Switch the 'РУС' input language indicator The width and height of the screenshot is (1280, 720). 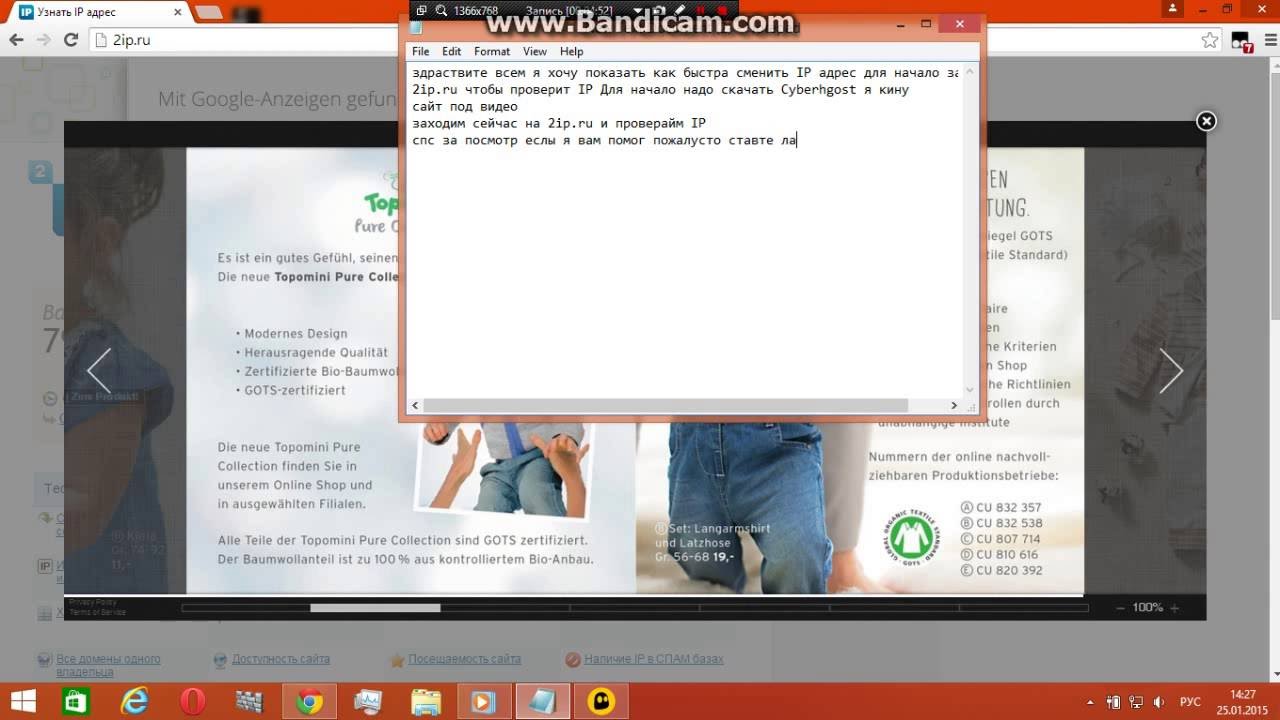[1191, 701]
